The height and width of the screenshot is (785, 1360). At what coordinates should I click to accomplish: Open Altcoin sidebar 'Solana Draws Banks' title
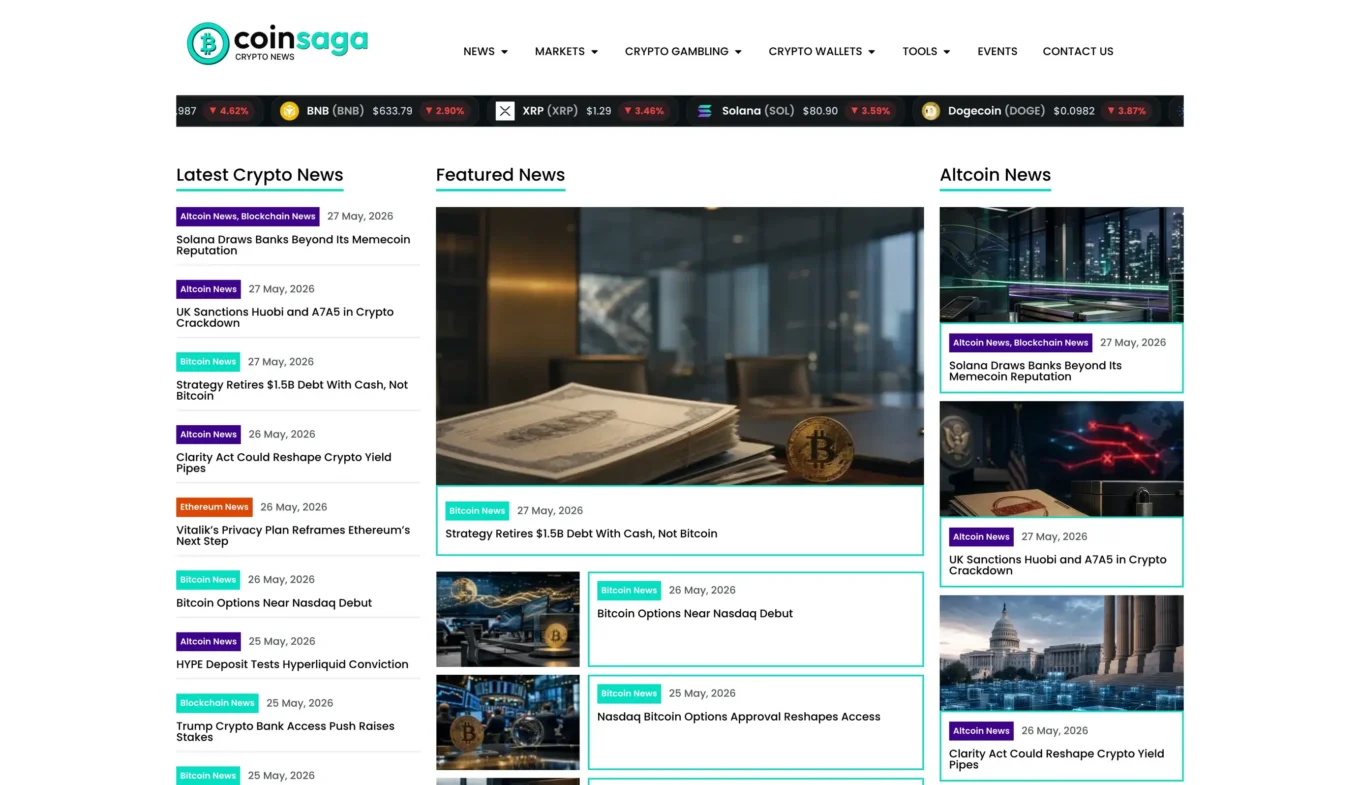(1035, 371)
